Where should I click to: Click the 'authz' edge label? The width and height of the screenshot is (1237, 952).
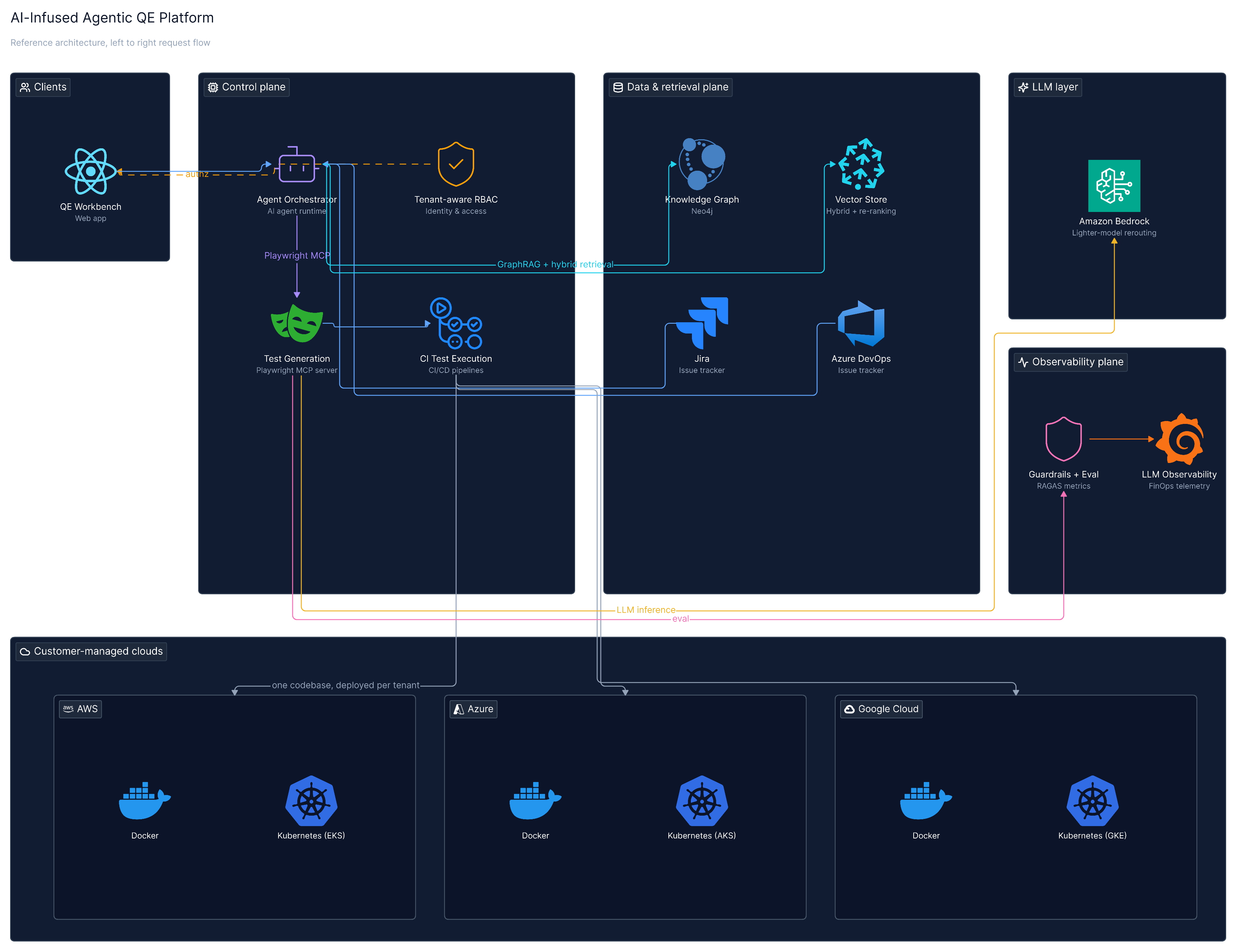pos(197,174)
